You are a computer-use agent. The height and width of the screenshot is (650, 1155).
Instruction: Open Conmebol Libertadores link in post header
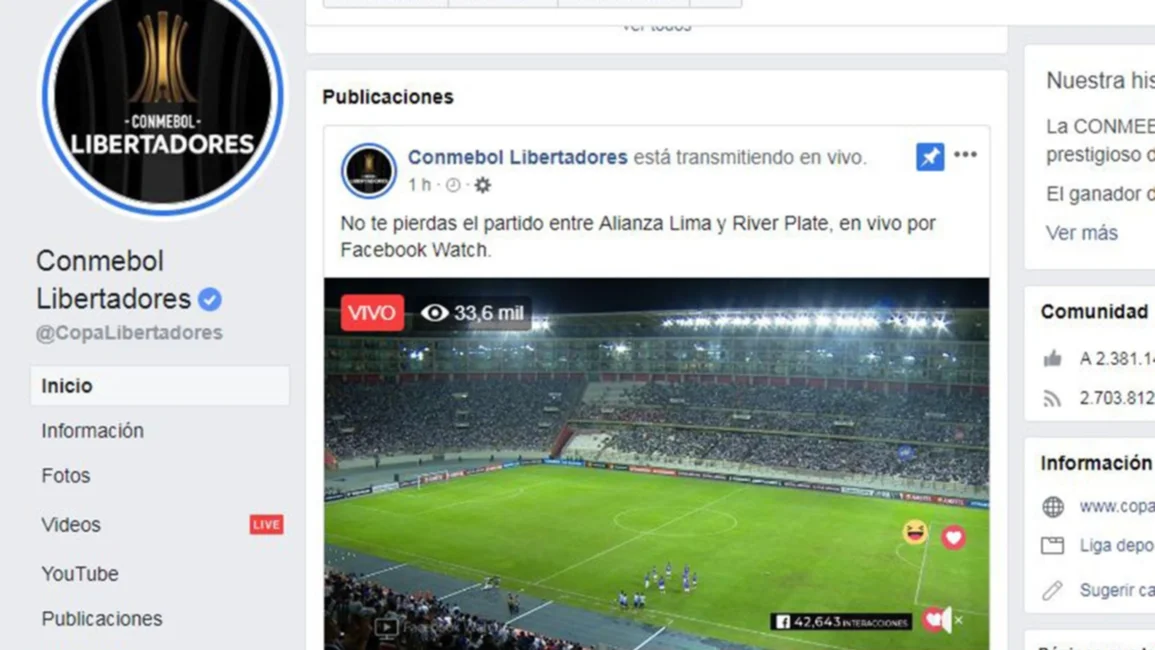click(x=518, y=157)
